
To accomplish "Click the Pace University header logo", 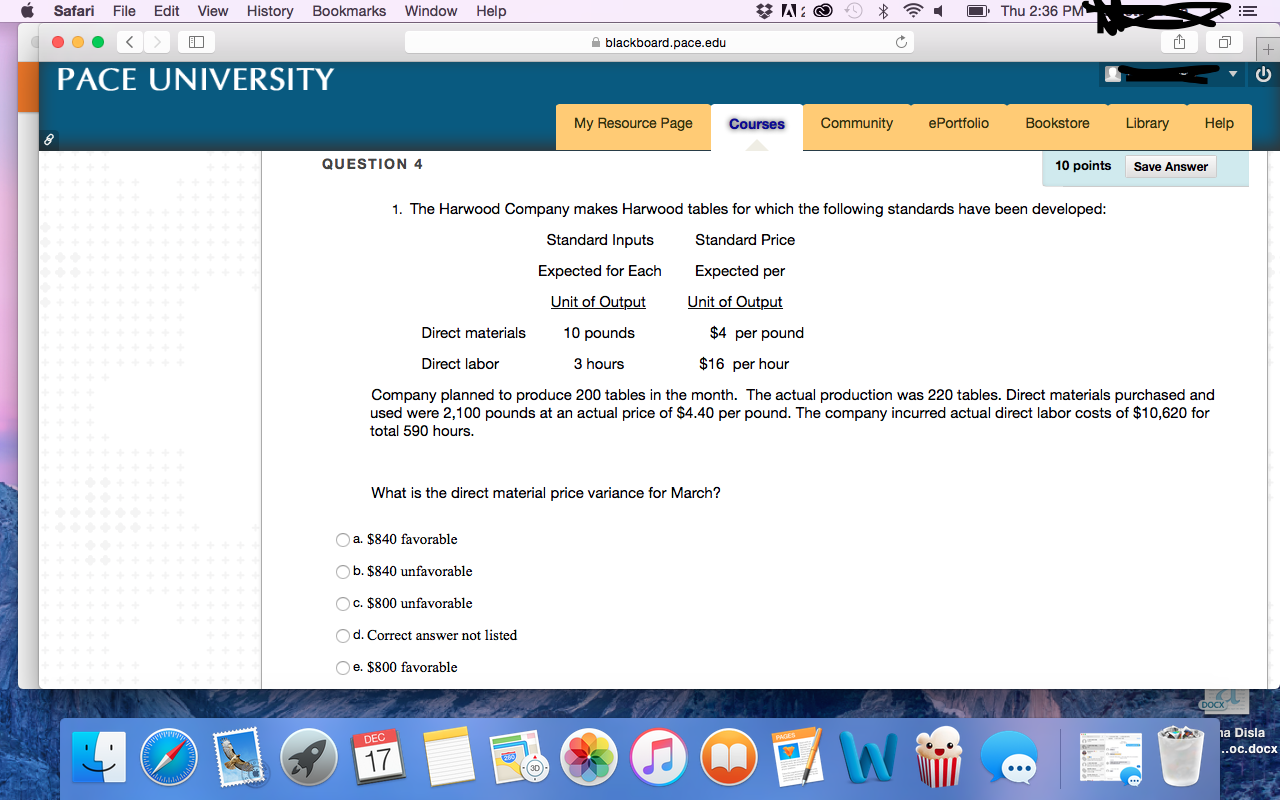I will pyautogui.click(x=195, y=80).
